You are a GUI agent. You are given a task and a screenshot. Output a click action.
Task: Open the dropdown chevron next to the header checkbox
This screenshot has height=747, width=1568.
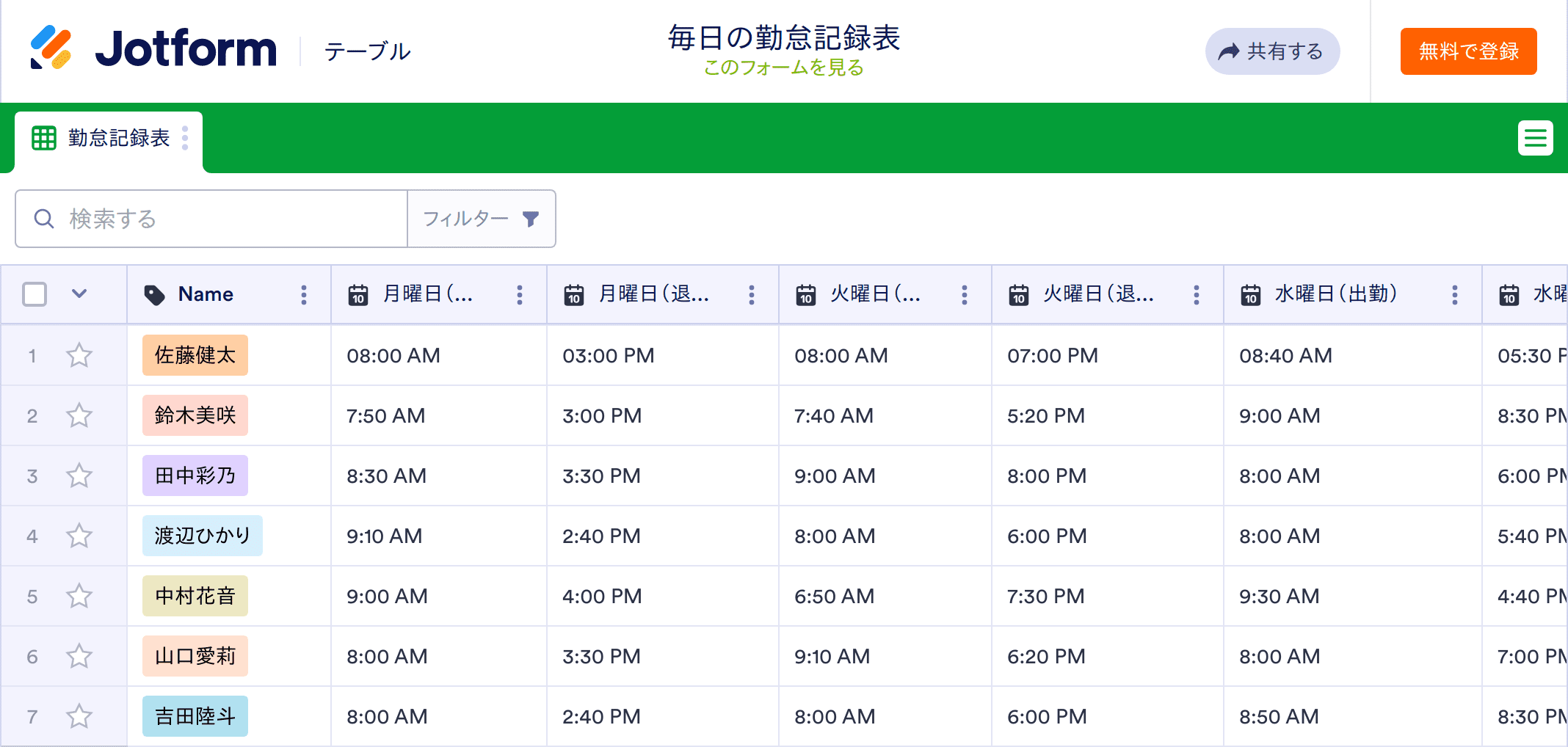tap(79, 294)
